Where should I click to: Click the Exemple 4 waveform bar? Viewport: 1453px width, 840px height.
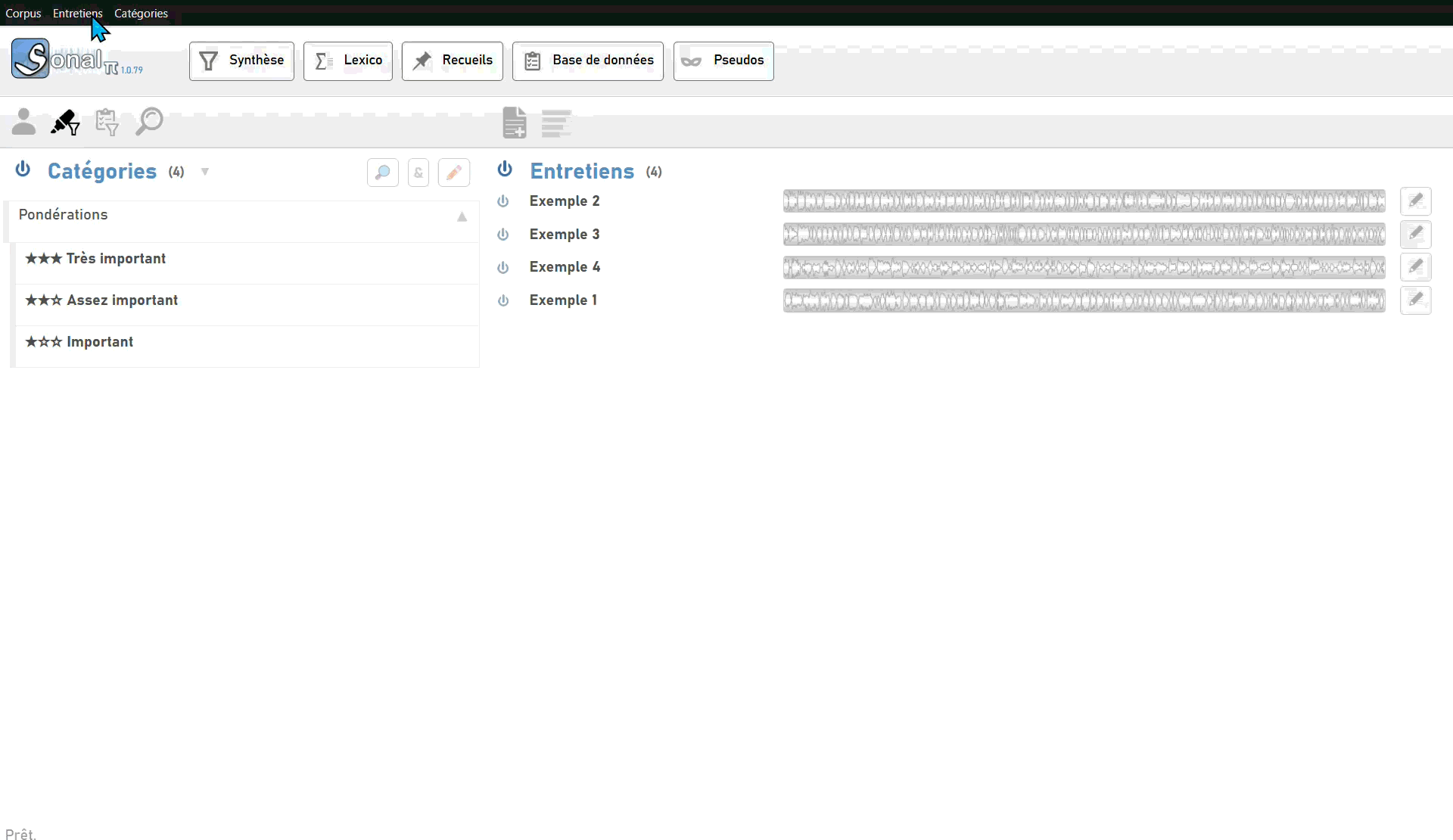tap(1084, 267)
